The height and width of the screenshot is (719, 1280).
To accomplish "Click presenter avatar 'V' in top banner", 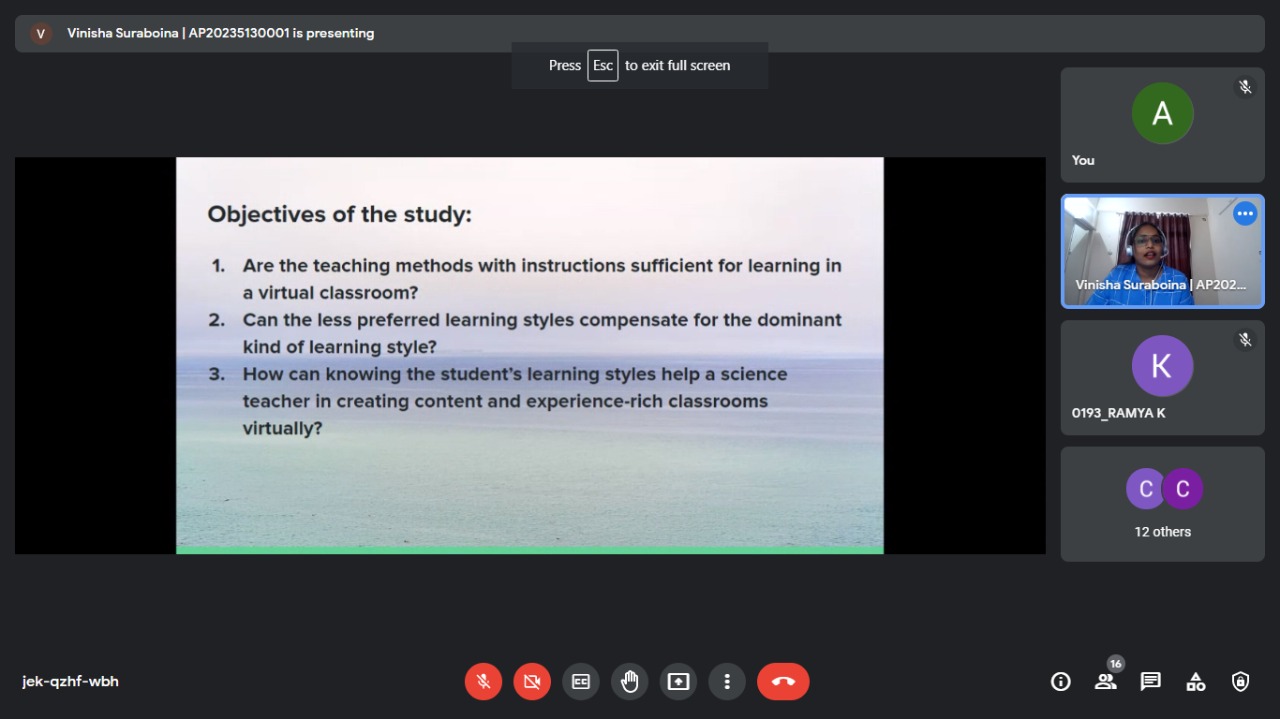I will [x=41, y=33].
